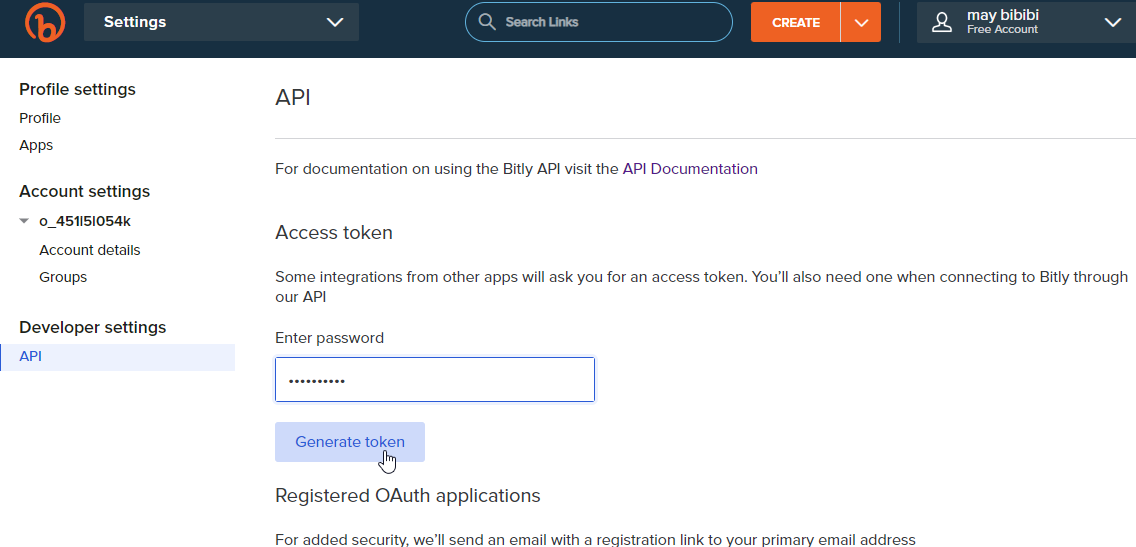Screen dimensions: 1136x547
Task: Click the Generate token button
Action: click(350, 442)
